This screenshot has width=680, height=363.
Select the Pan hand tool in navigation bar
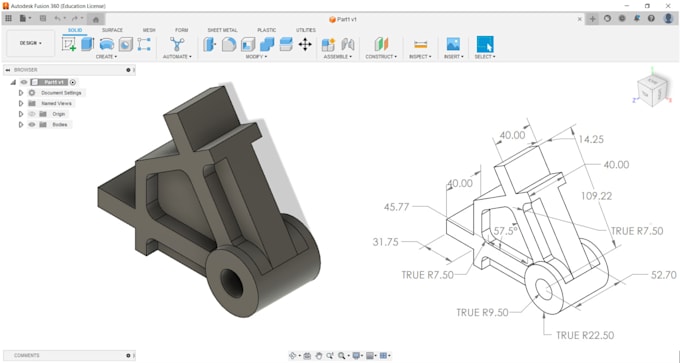coord(319,356)
